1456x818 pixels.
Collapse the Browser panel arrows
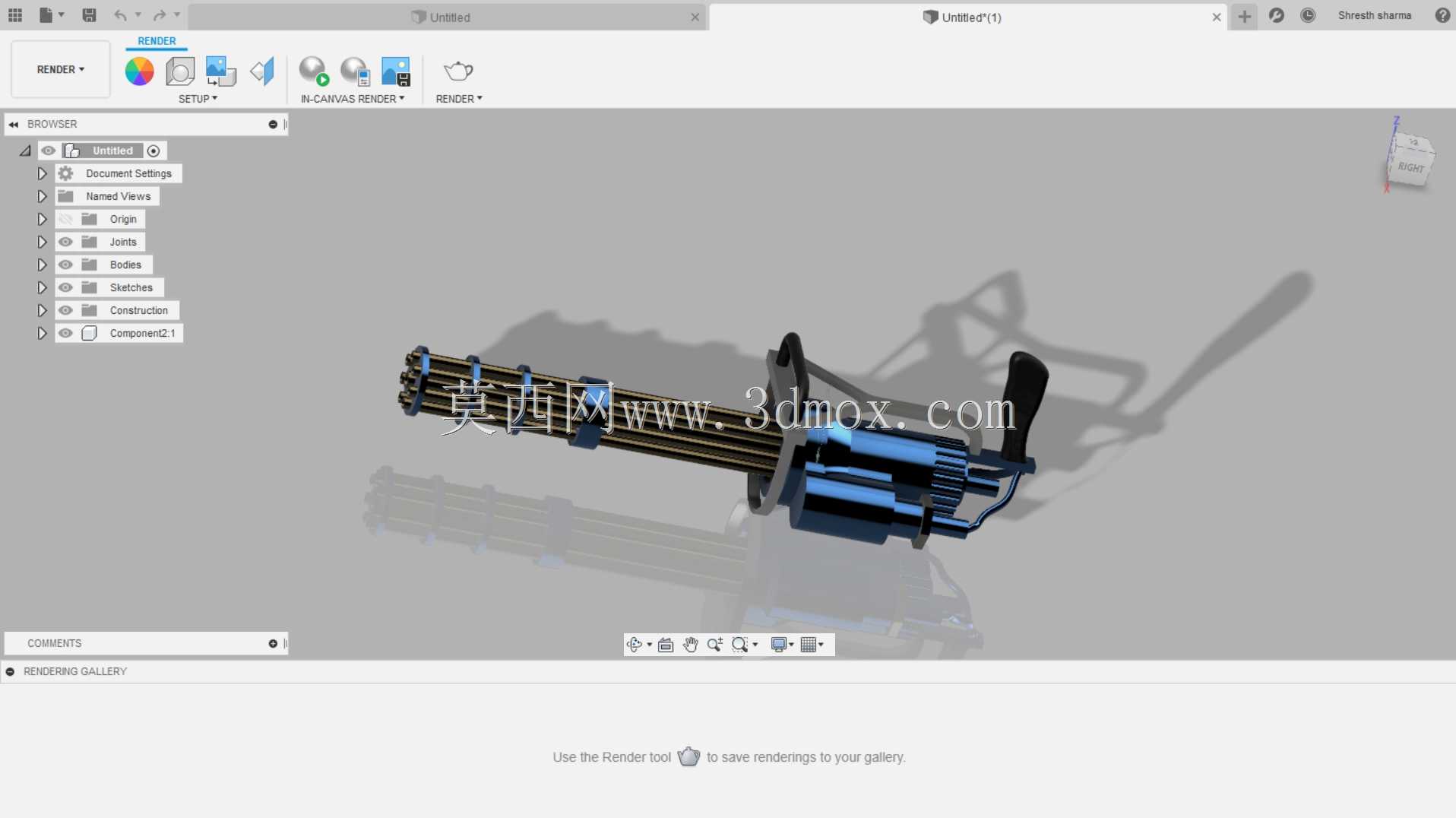(x=14, y=124)
